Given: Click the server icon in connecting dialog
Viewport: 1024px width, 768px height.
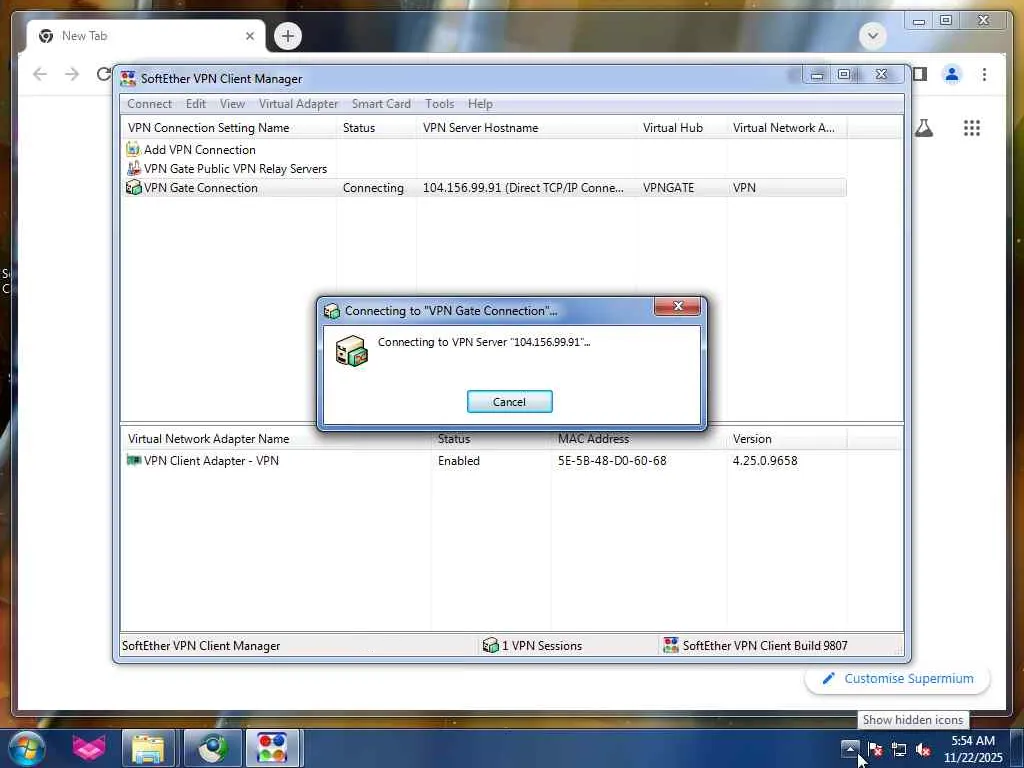Looking at the screenshot, I should (x=351, y=351).
